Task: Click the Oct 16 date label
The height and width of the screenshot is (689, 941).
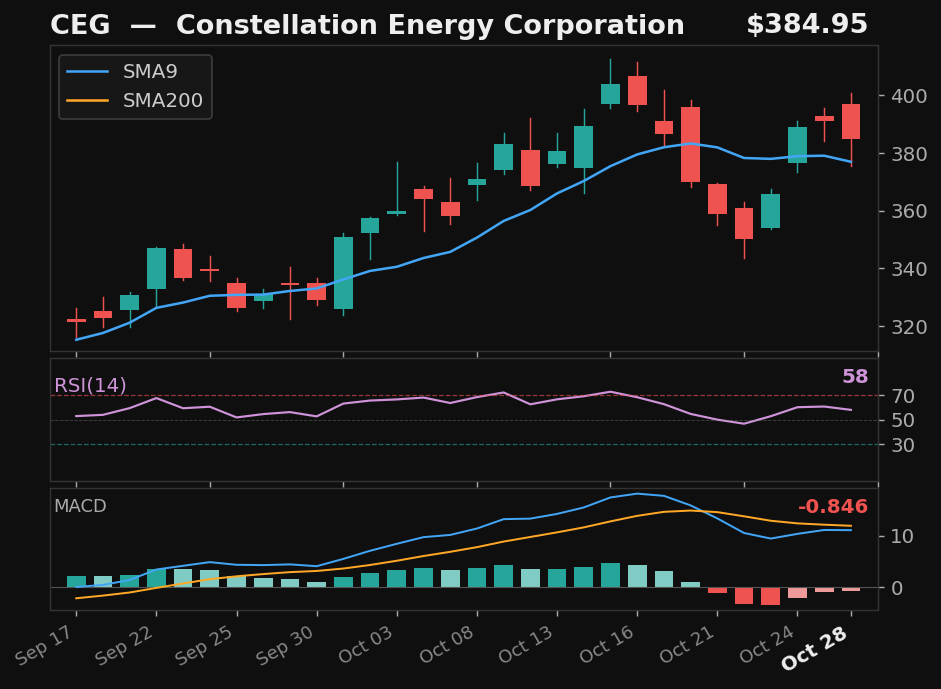Action: coord(606,645)
